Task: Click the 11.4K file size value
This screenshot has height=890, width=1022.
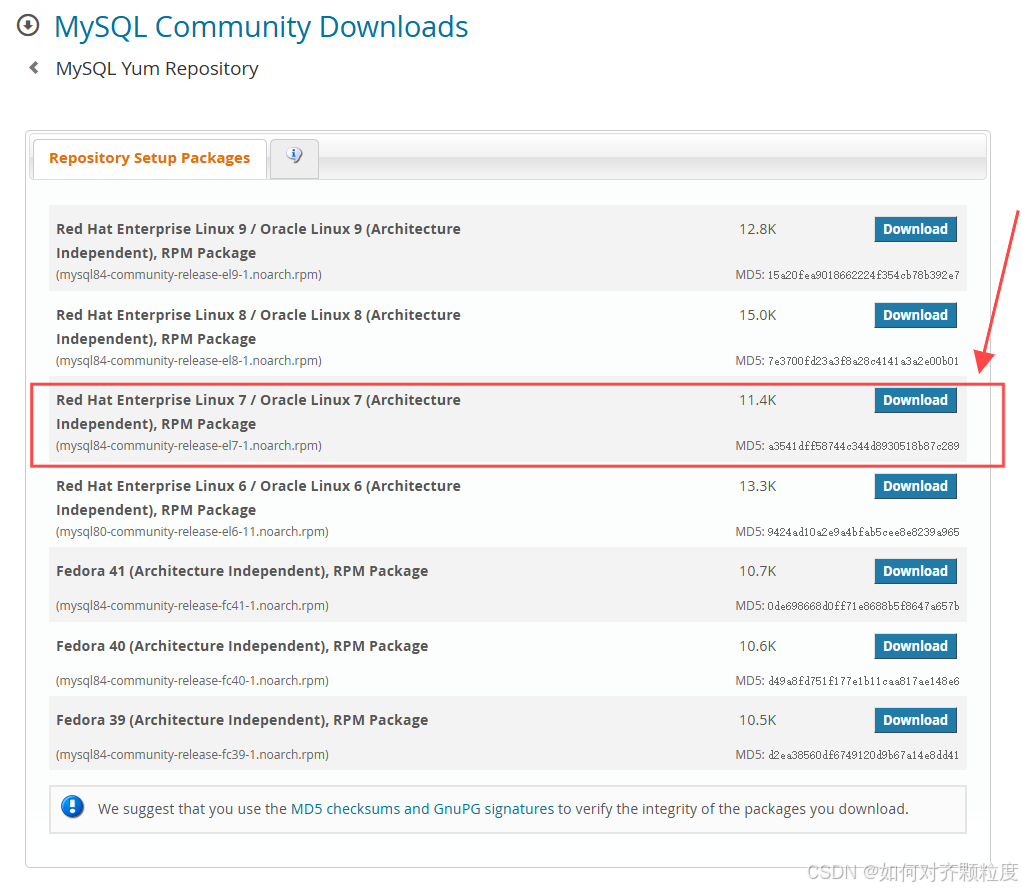Action: coord(757,400)
